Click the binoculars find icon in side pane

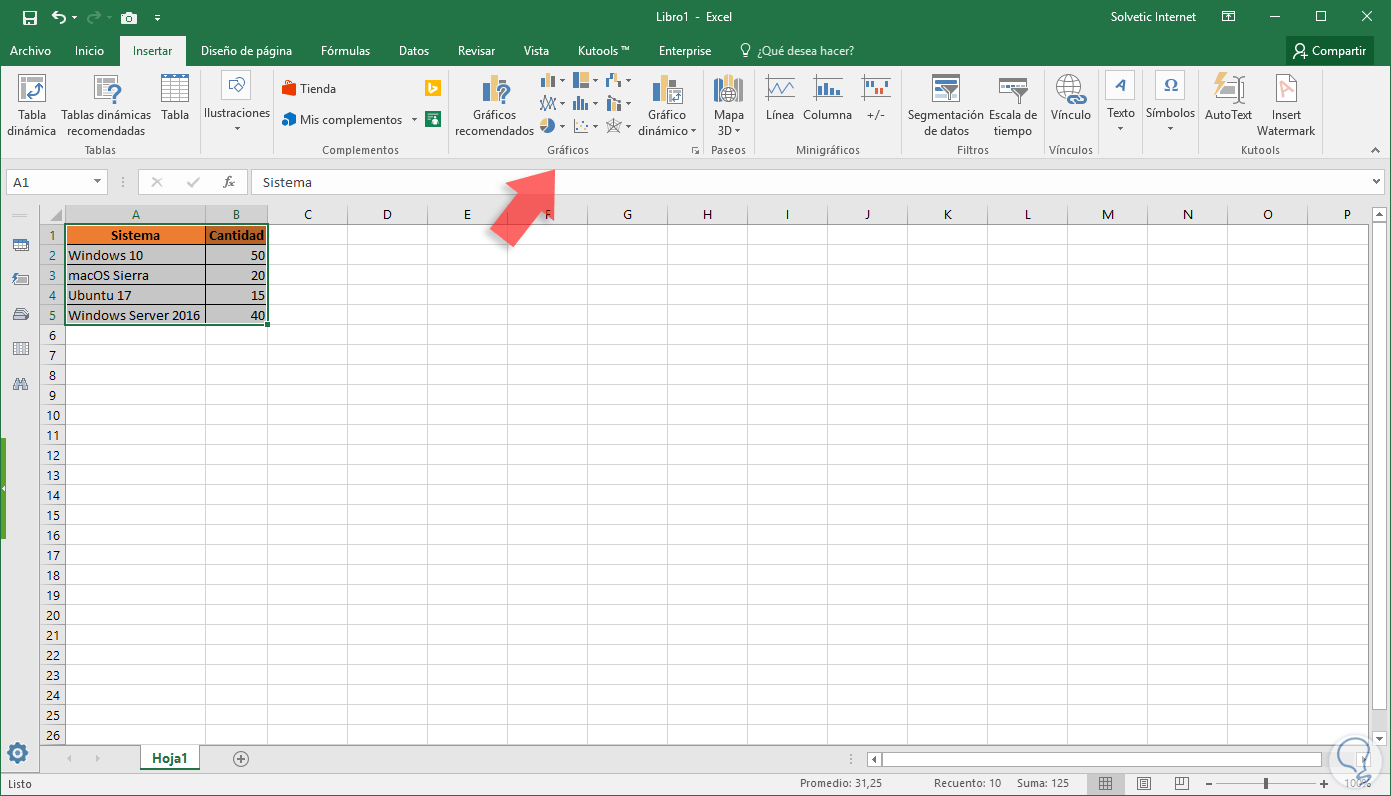tap(20, 383)
